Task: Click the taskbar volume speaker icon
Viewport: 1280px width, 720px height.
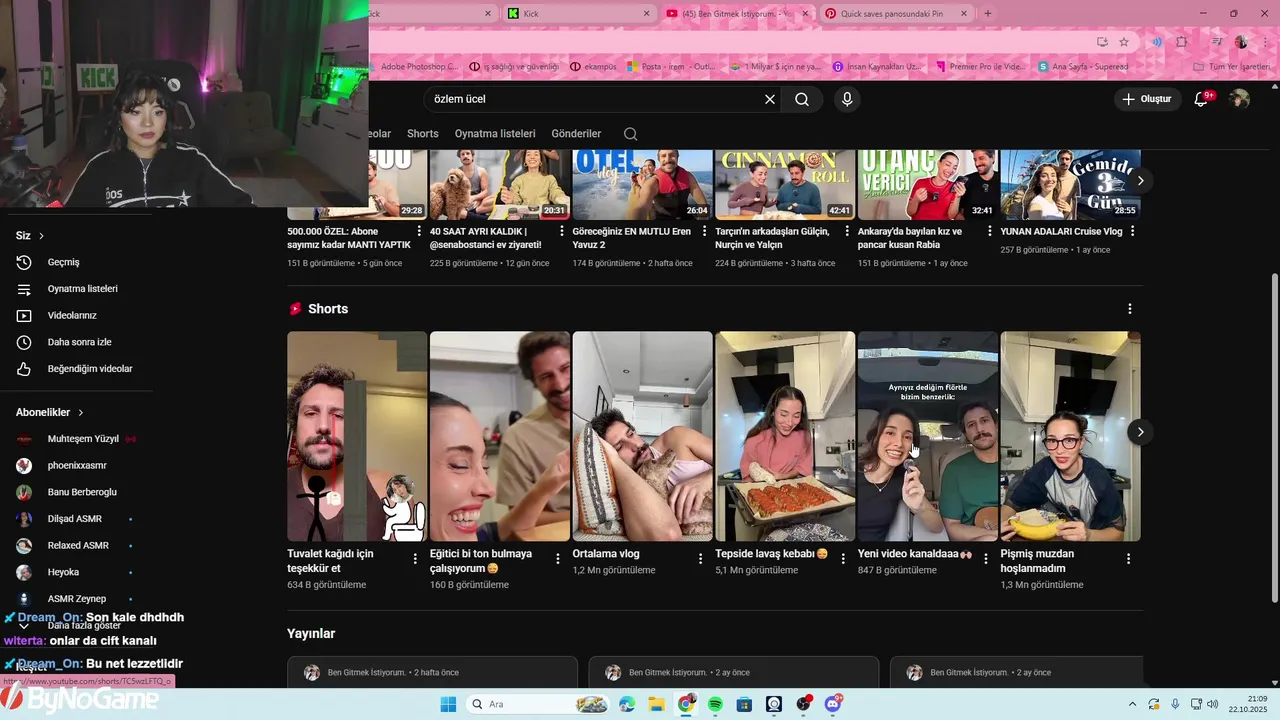Action: (x=1212, y=704)
